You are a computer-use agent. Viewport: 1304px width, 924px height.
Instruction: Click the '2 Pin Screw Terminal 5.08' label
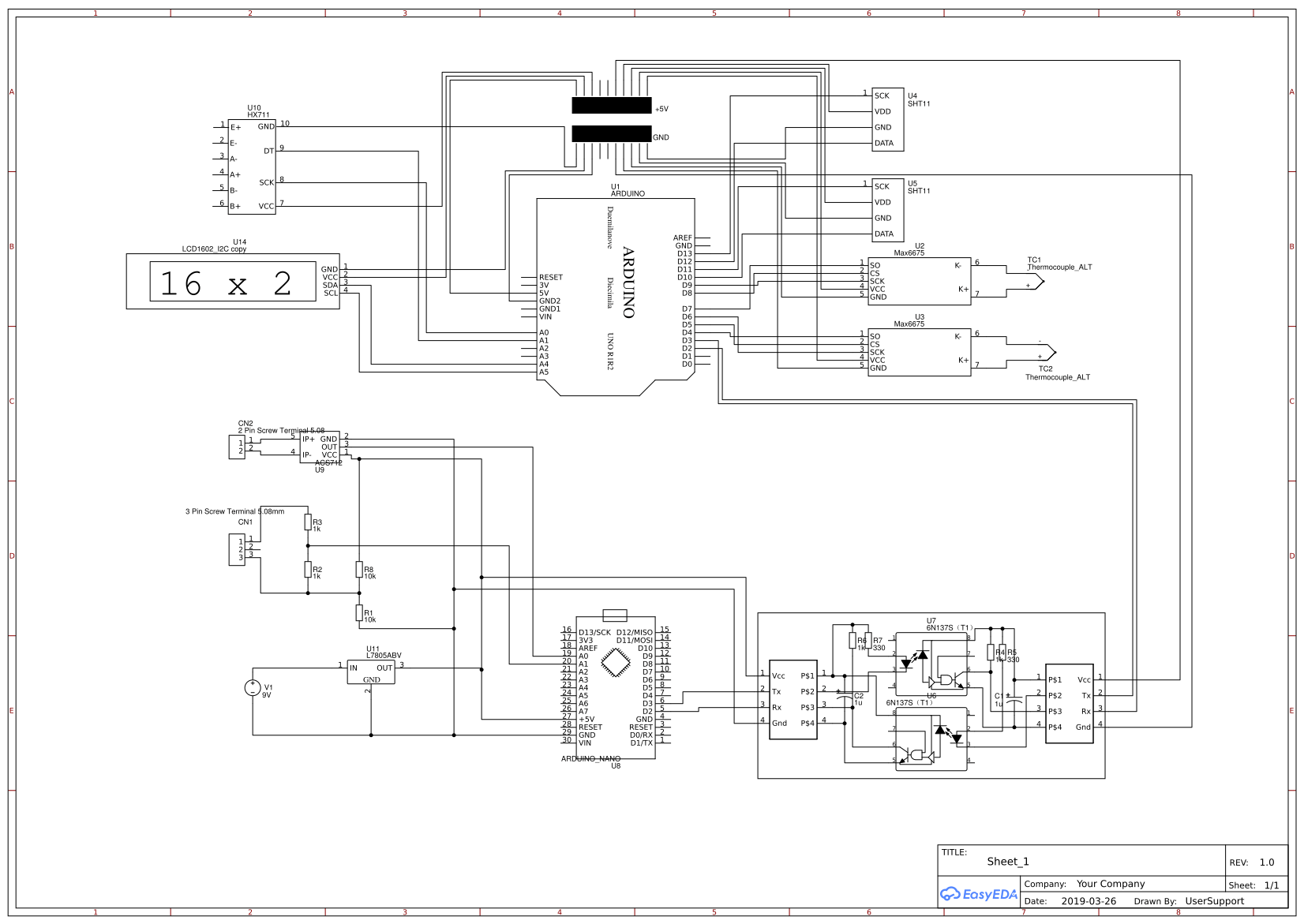click(281, 430)
